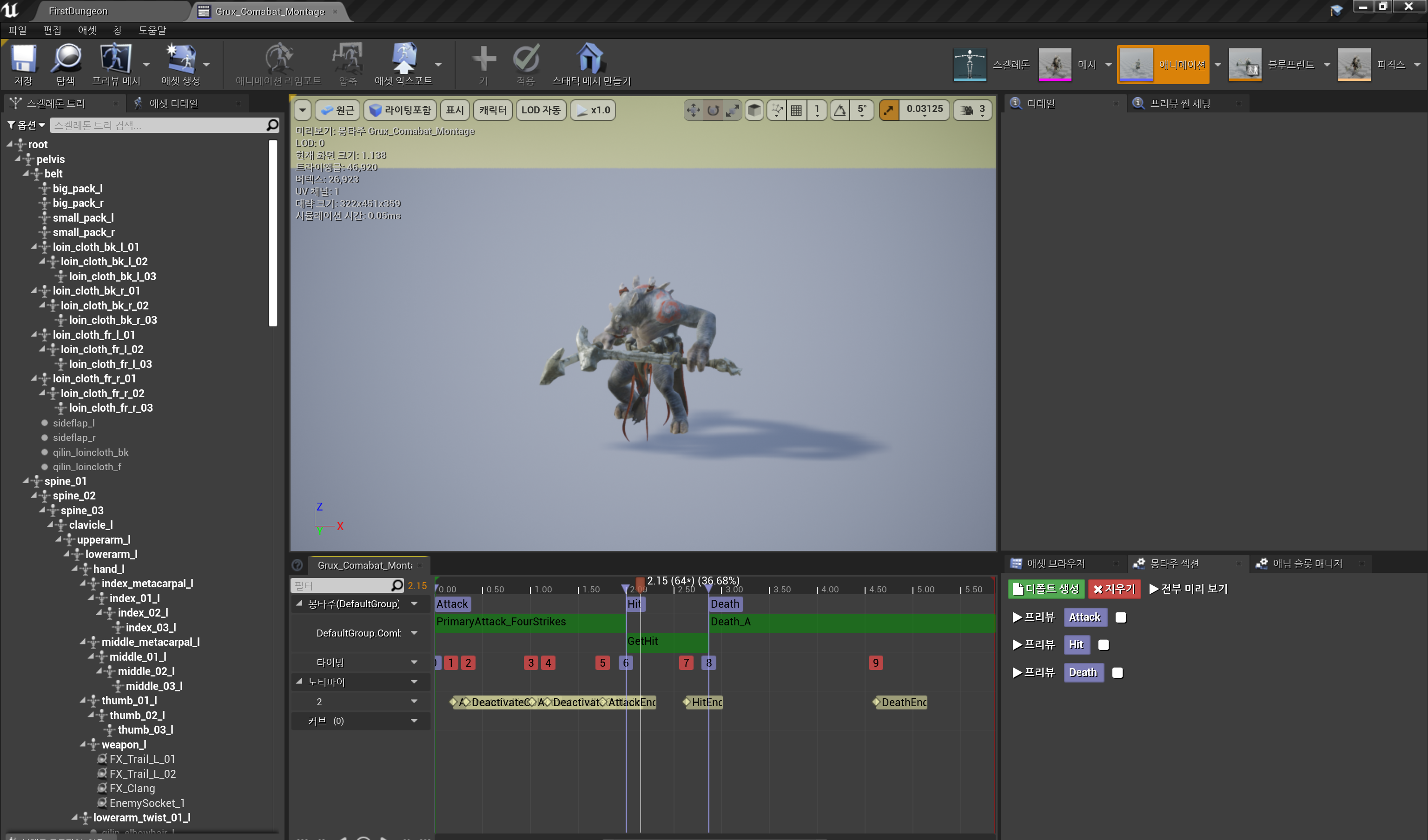Open the Preview Mesh (프리뷰 메시) tool
Viewport: 1428px width, 840px height.
tap(116, 59)
